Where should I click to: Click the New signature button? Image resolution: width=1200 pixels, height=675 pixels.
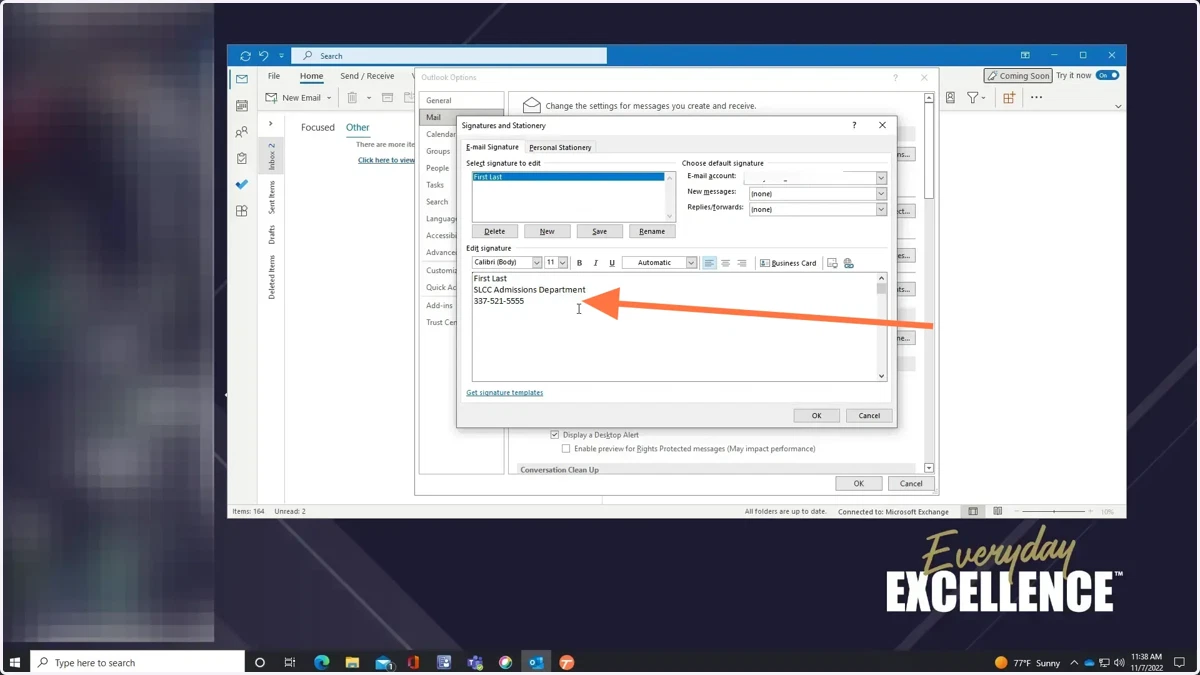[547, 231]
